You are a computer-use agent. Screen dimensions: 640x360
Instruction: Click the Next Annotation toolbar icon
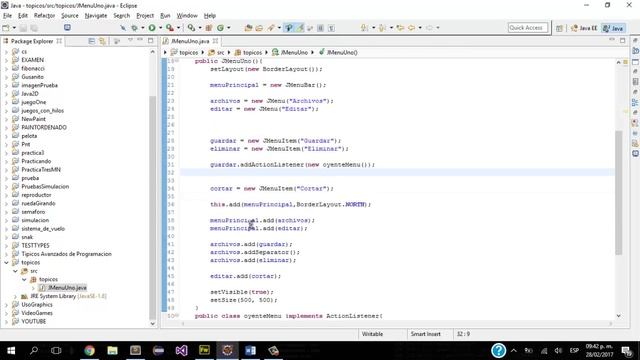(x=364, y=28)
